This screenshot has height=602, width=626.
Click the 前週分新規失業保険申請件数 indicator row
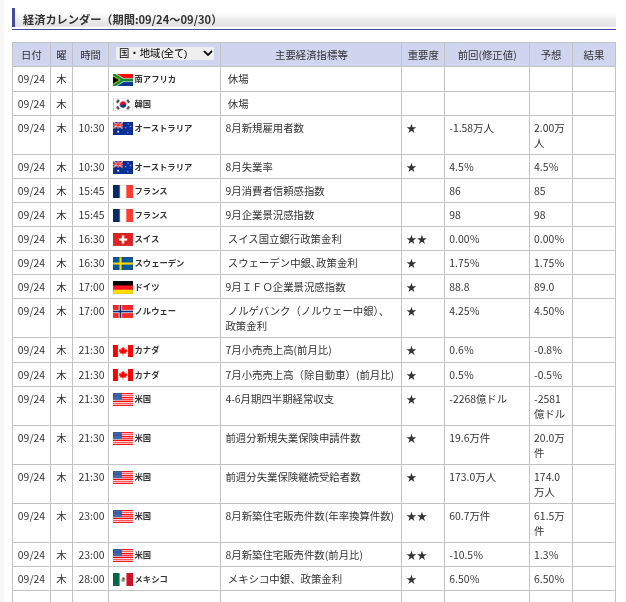pyautogui.click(x=314, y=445)
